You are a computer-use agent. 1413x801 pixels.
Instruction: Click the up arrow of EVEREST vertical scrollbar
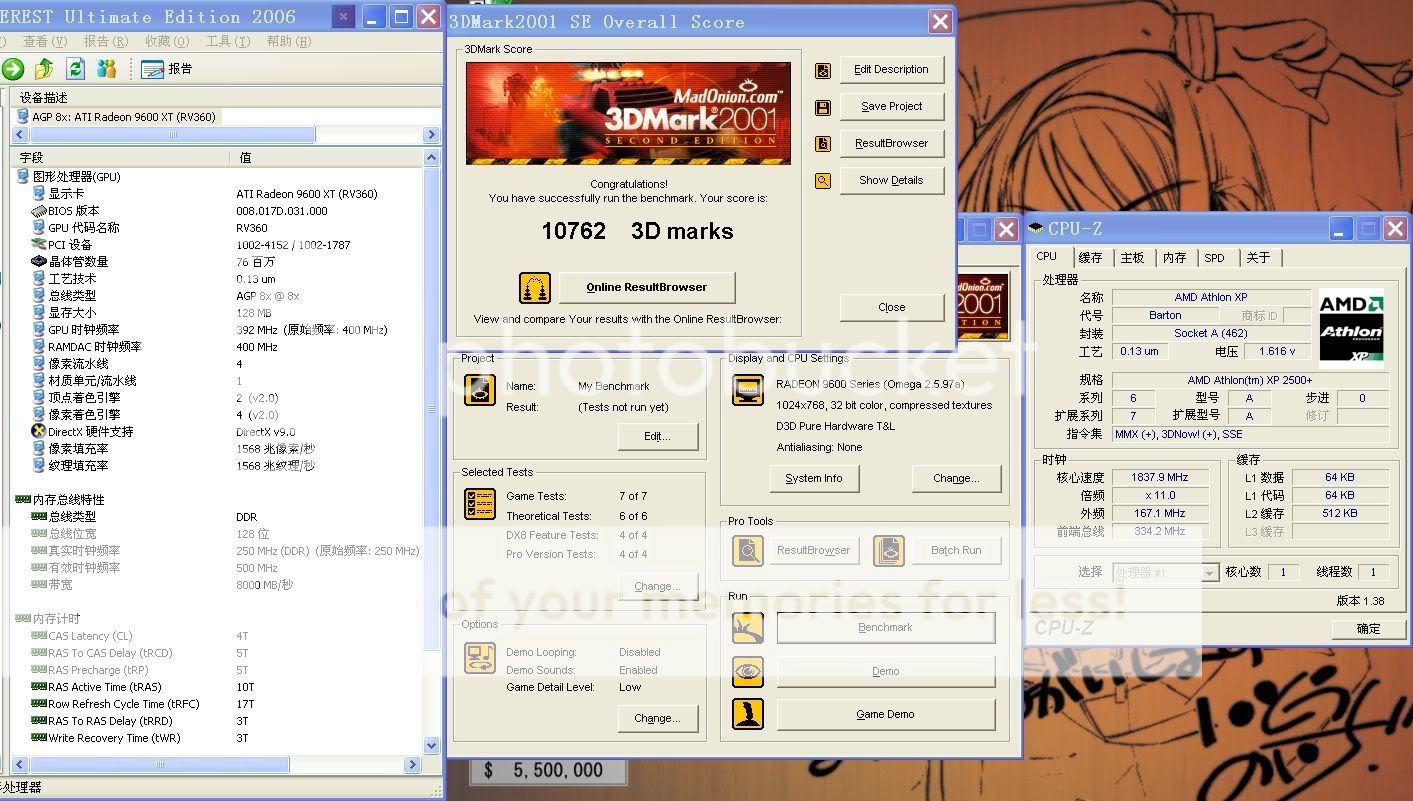click(432, 158)
